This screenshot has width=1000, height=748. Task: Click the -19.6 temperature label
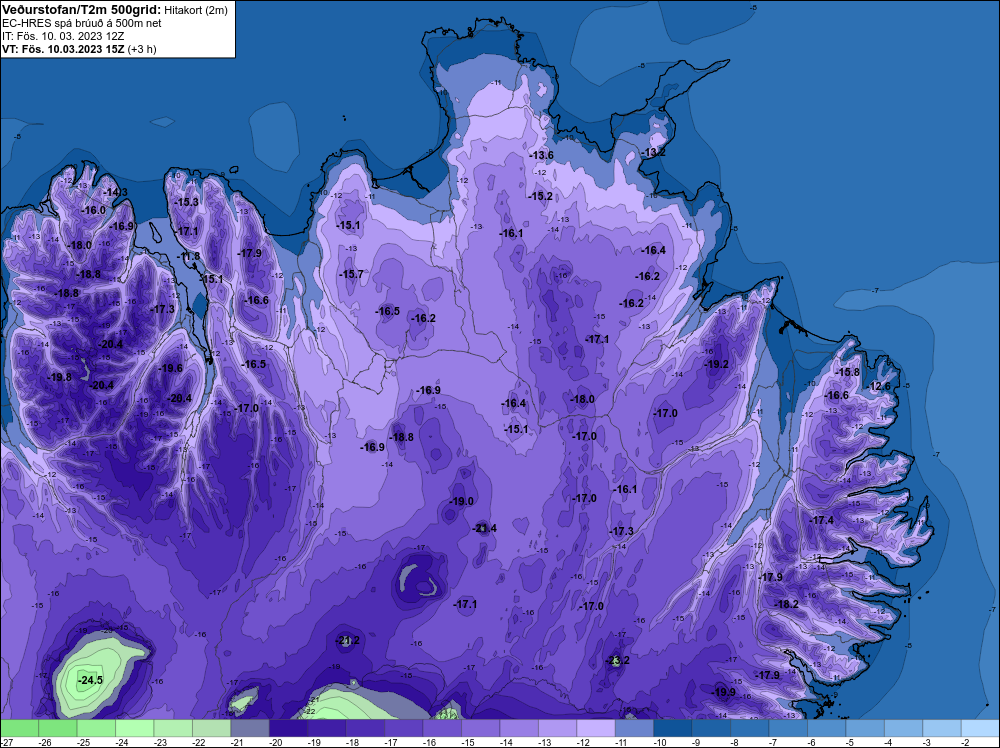[171, 368]
